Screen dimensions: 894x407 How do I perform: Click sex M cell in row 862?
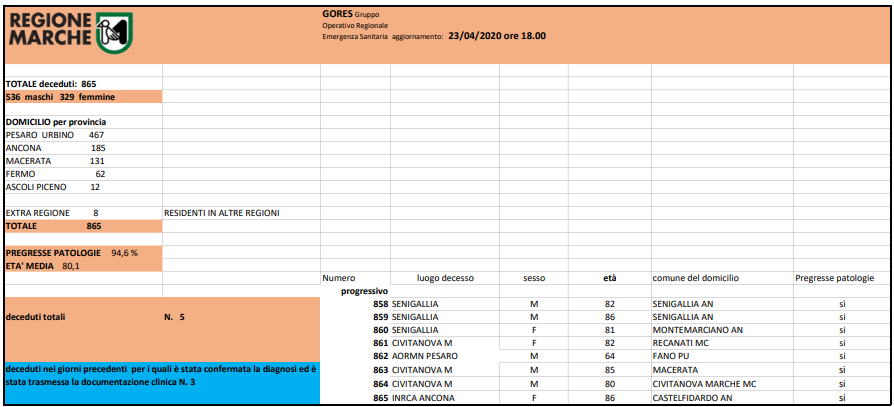tap(534, 356)
